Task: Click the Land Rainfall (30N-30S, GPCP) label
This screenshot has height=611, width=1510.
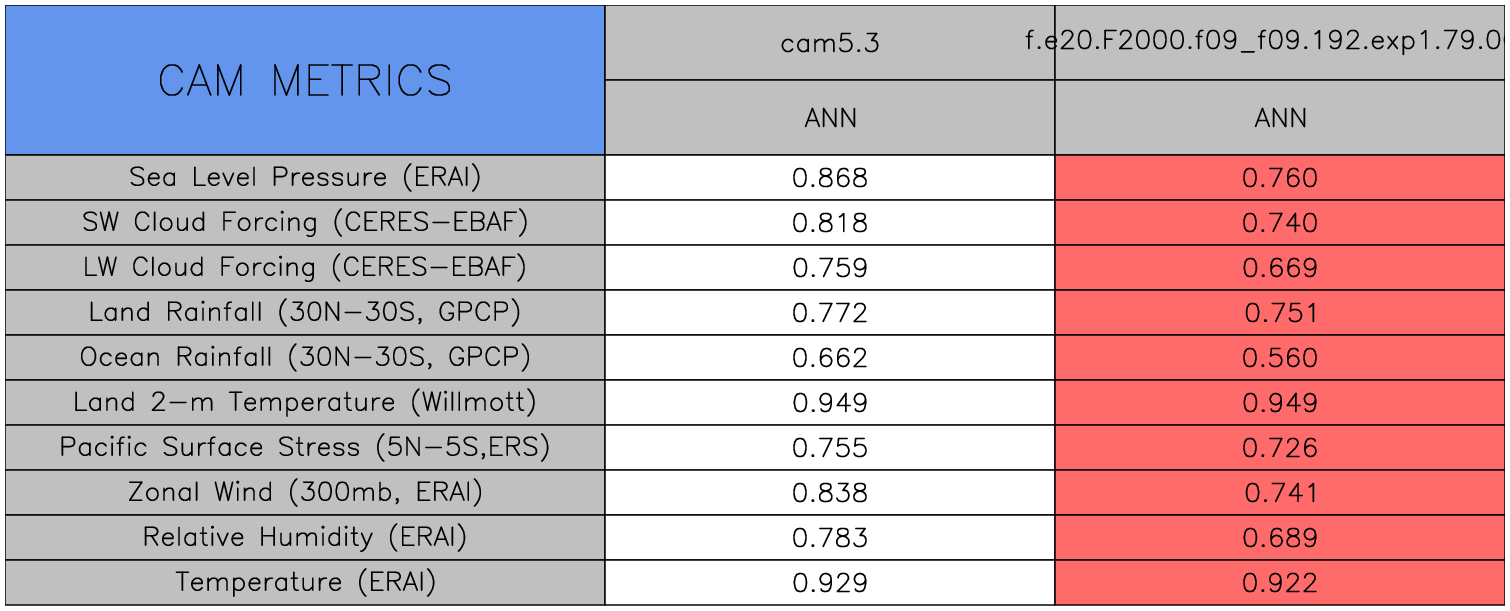Action: coord(305,313)
